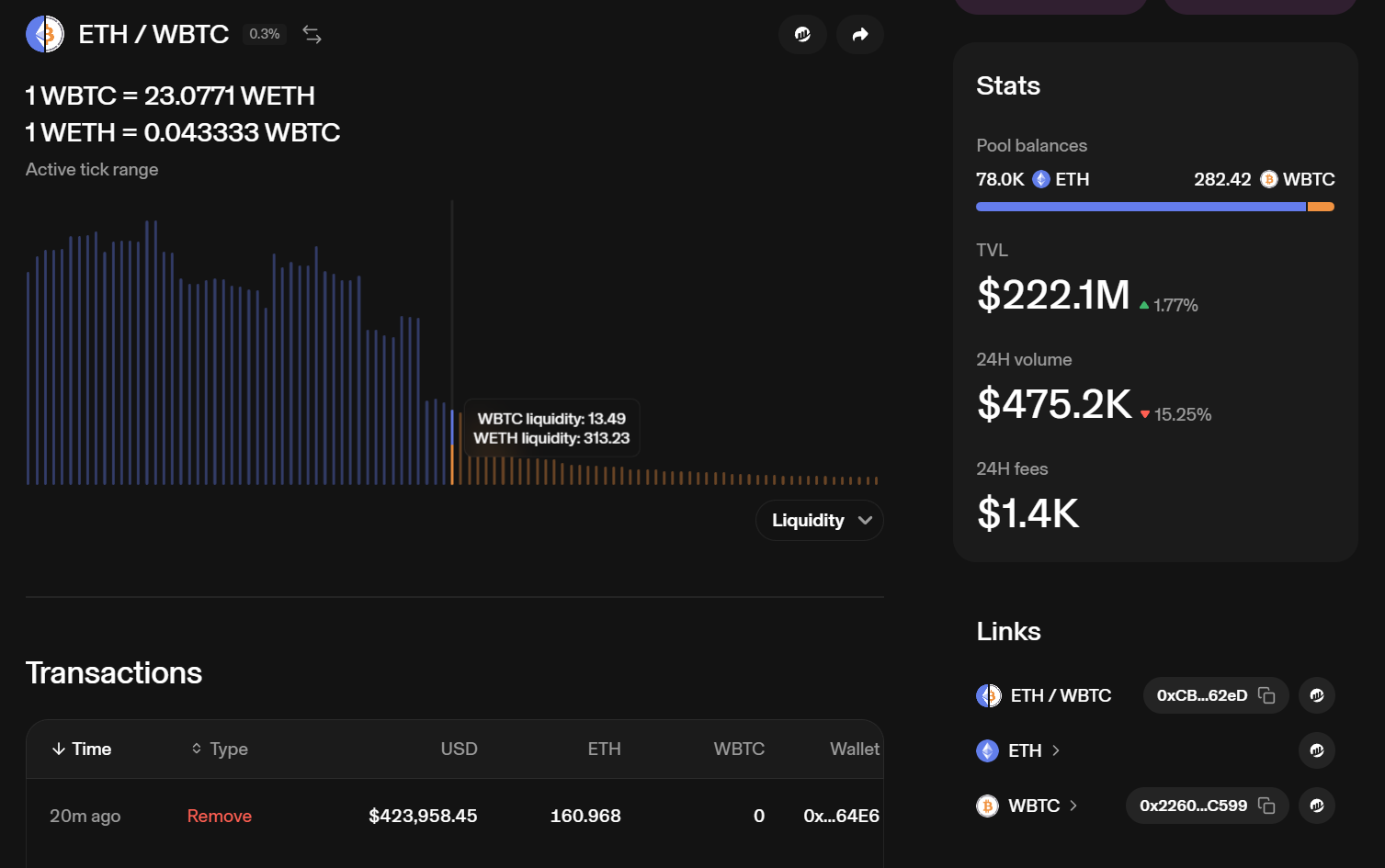Click the ETH / WBTC pair icon in Links

point(988,695)
